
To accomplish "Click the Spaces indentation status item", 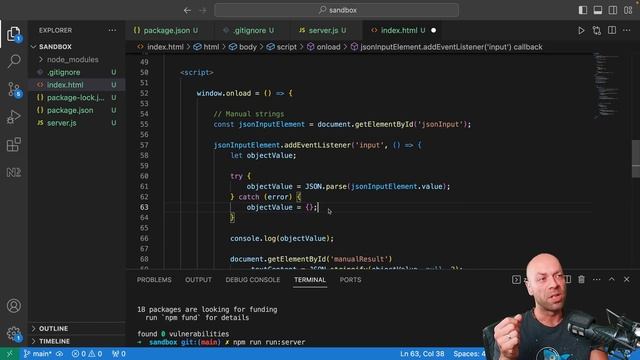I will pyautogui.click(x=469, y=354).
